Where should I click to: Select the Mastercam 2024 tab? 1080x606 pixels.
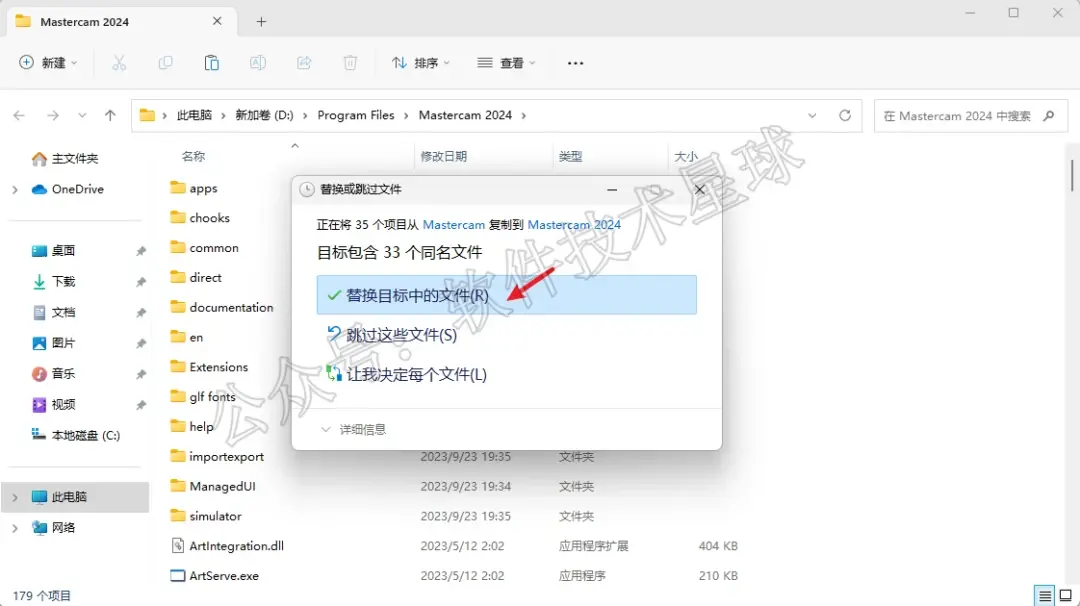(122, 21)
